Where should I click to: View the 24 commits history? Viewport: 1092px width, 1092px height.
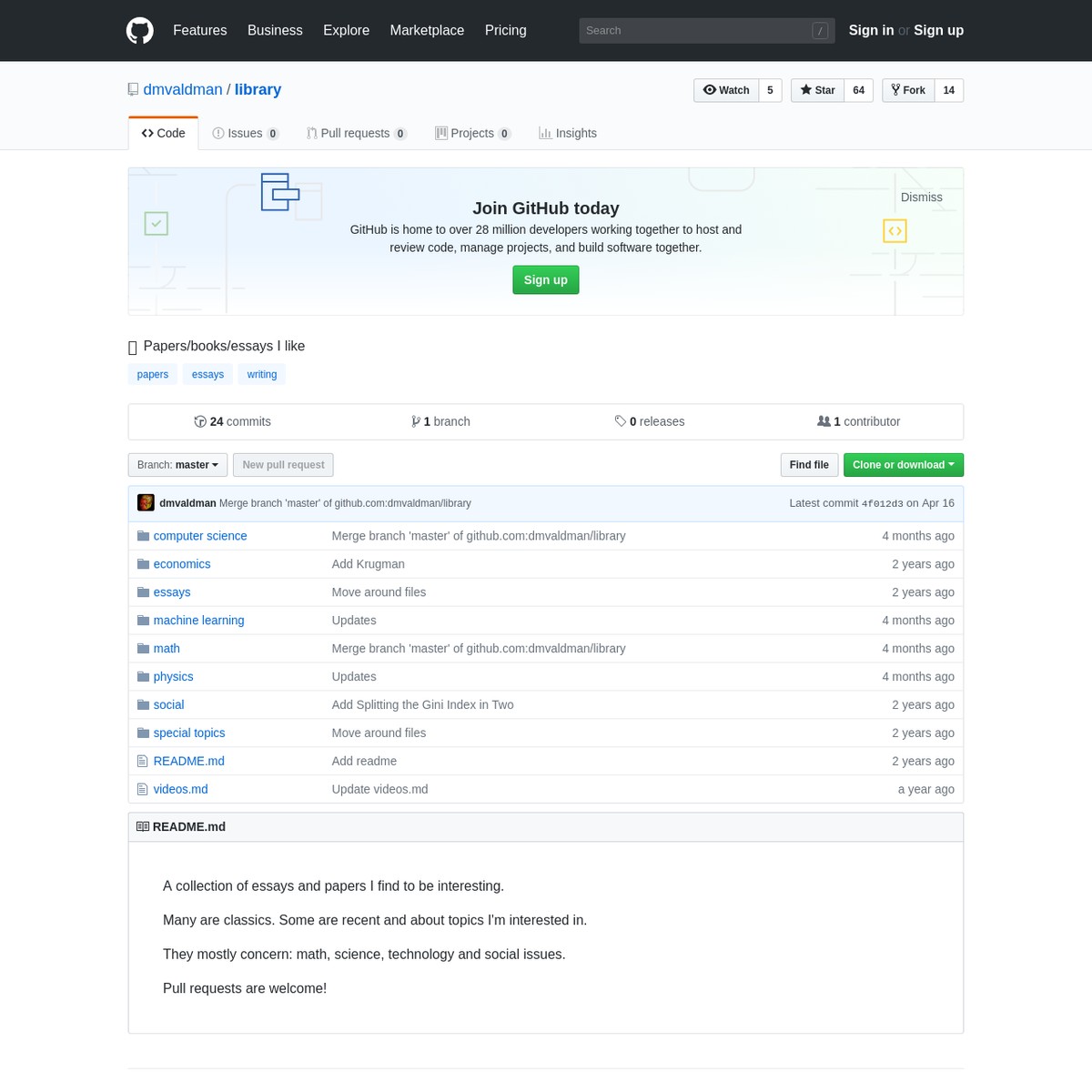[x=232, y=421]
